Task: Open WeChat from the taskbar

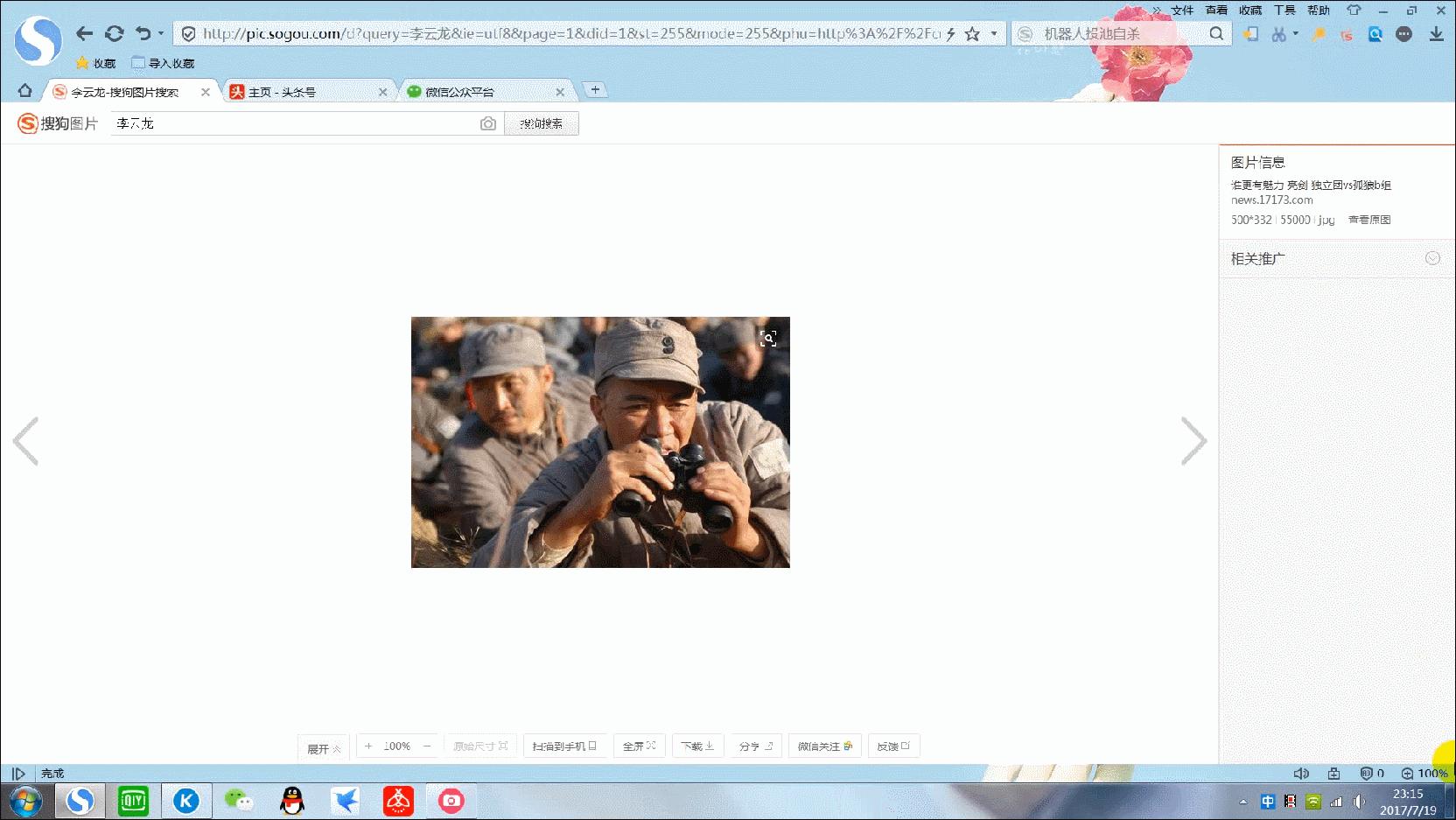Action: [x=238, y=799]
